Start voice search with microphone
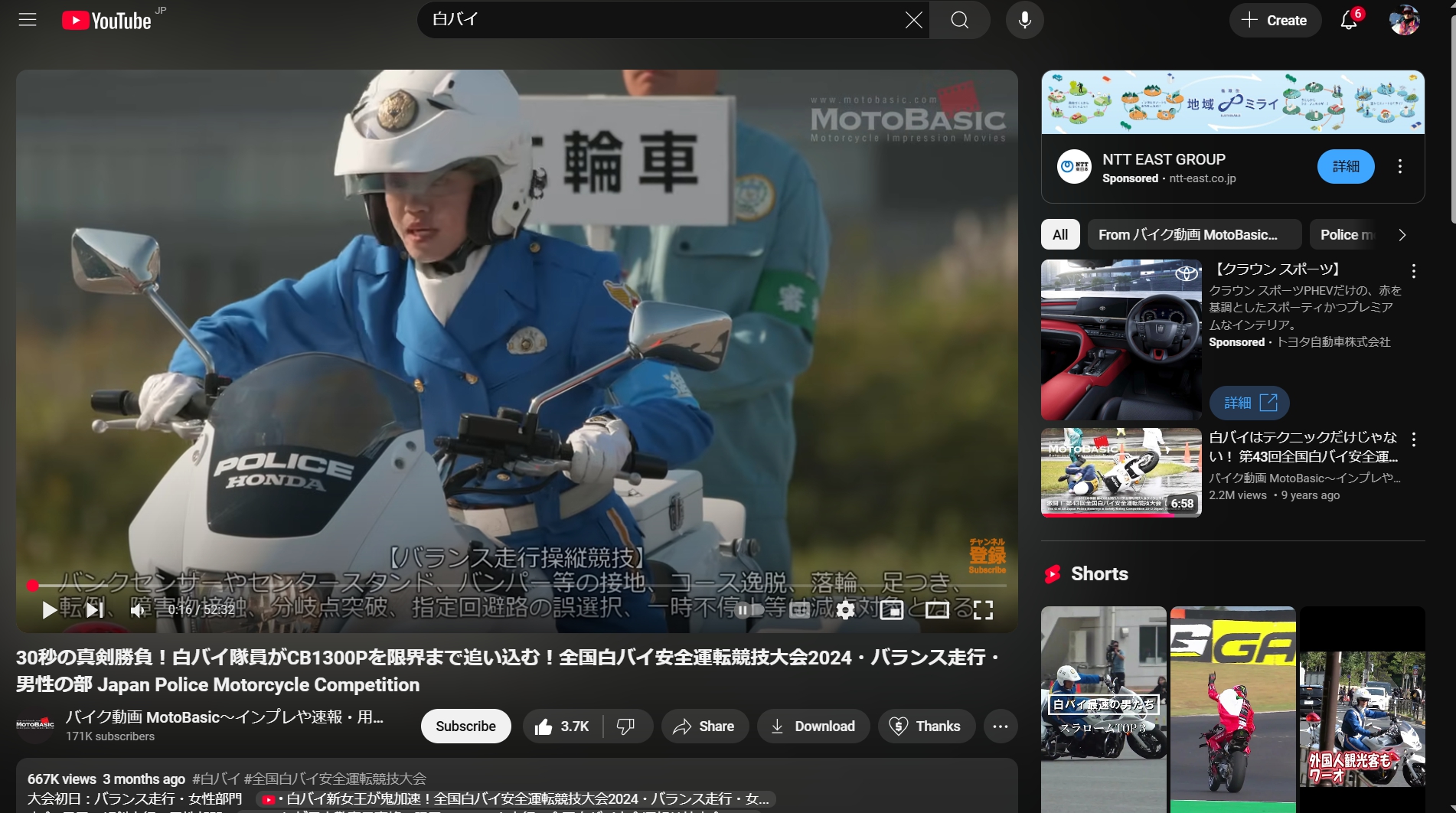The image size is (1456, 813). click(x=1025, y=20)
